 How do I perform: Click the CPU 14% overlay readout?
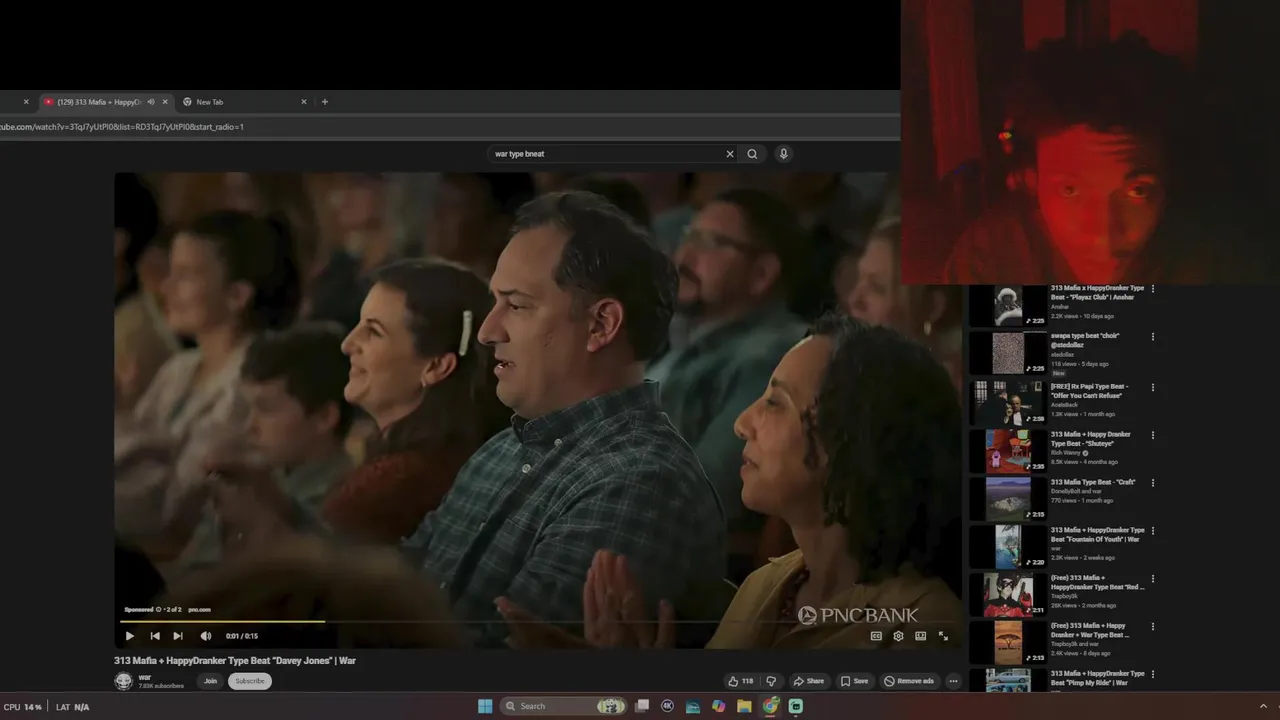[23, 707]
